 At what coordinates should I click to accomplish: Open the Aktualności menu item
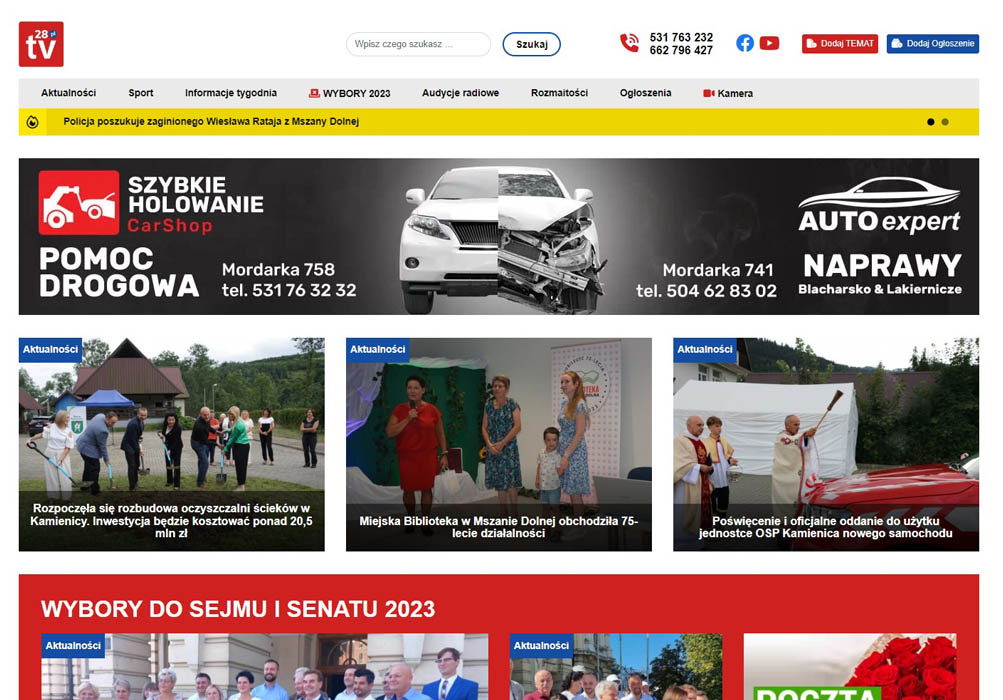(68, 93)
